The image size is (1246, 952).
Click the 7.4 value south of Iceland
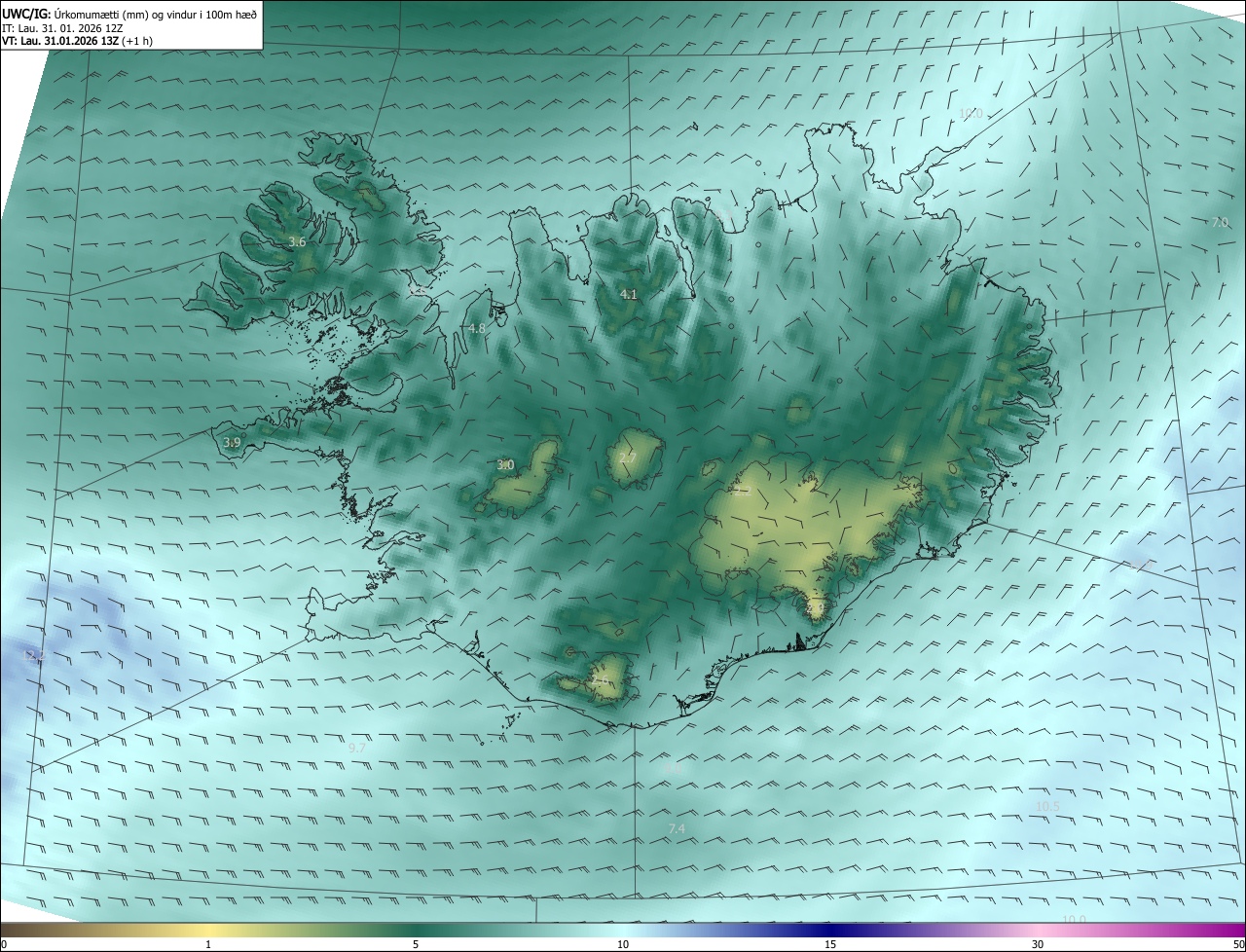[x=677, y=828]
